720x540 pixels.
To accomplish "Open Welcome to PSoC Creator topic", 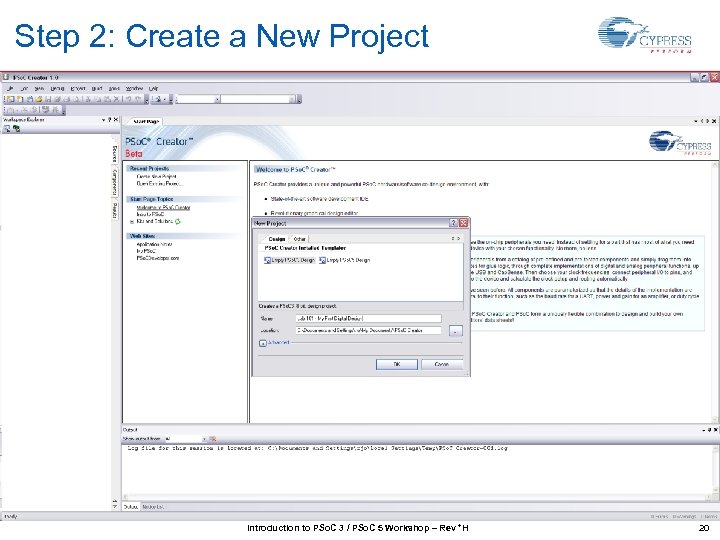I will point(163,208).
